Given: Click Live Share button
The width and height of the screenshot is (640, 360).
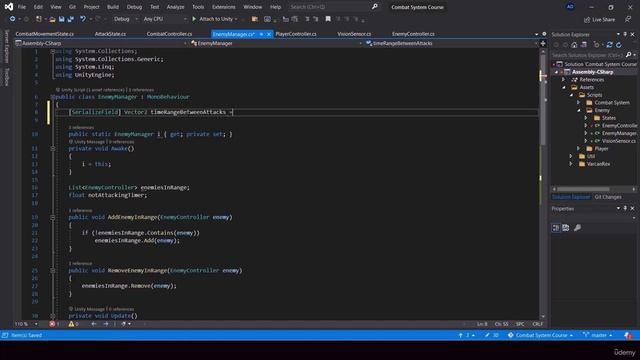Looking at the screenshot, I should (x=599, y=19).
